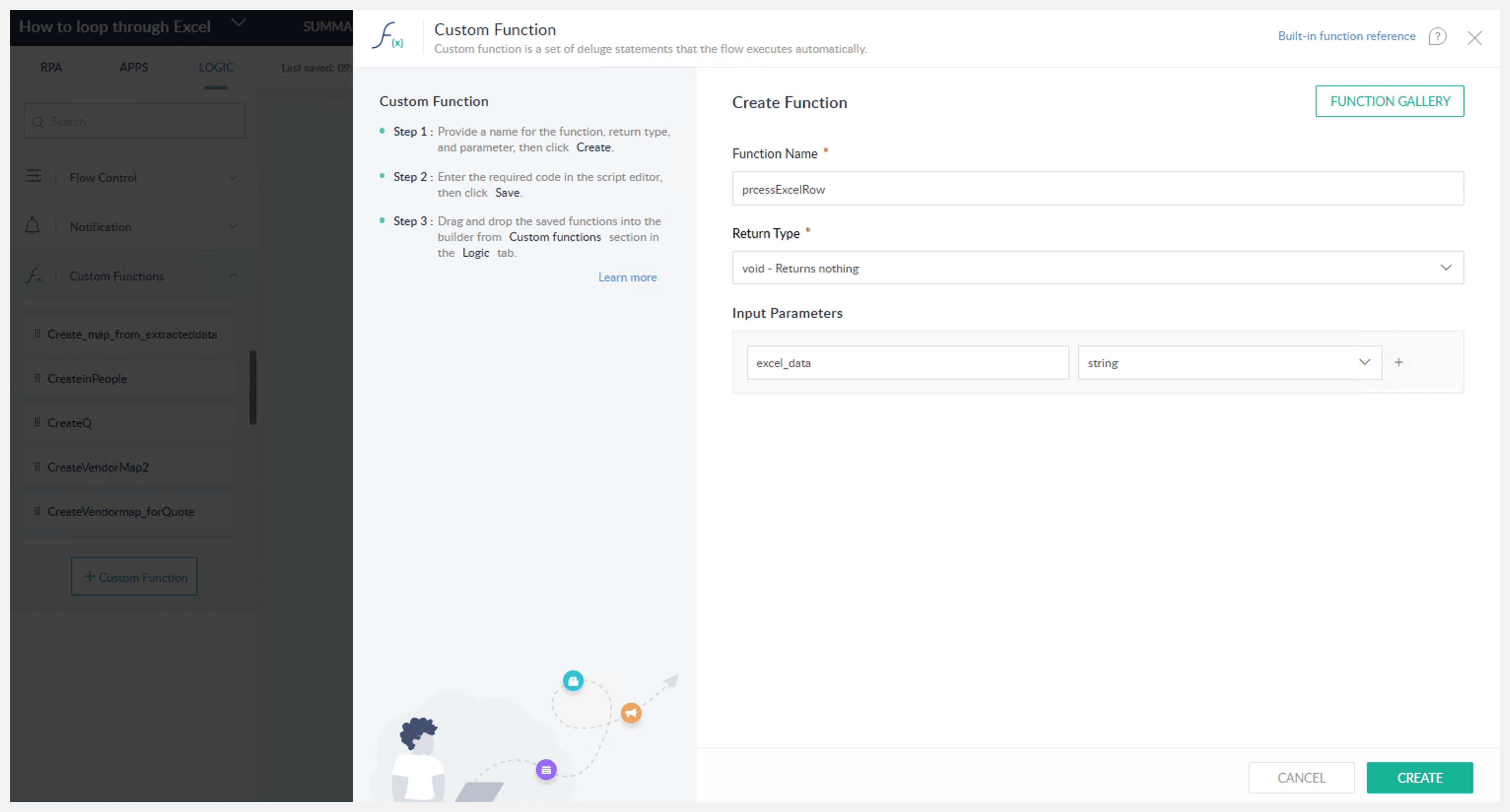
Task: Click the functions list scrollbar
Action: (x=253, y=387)
